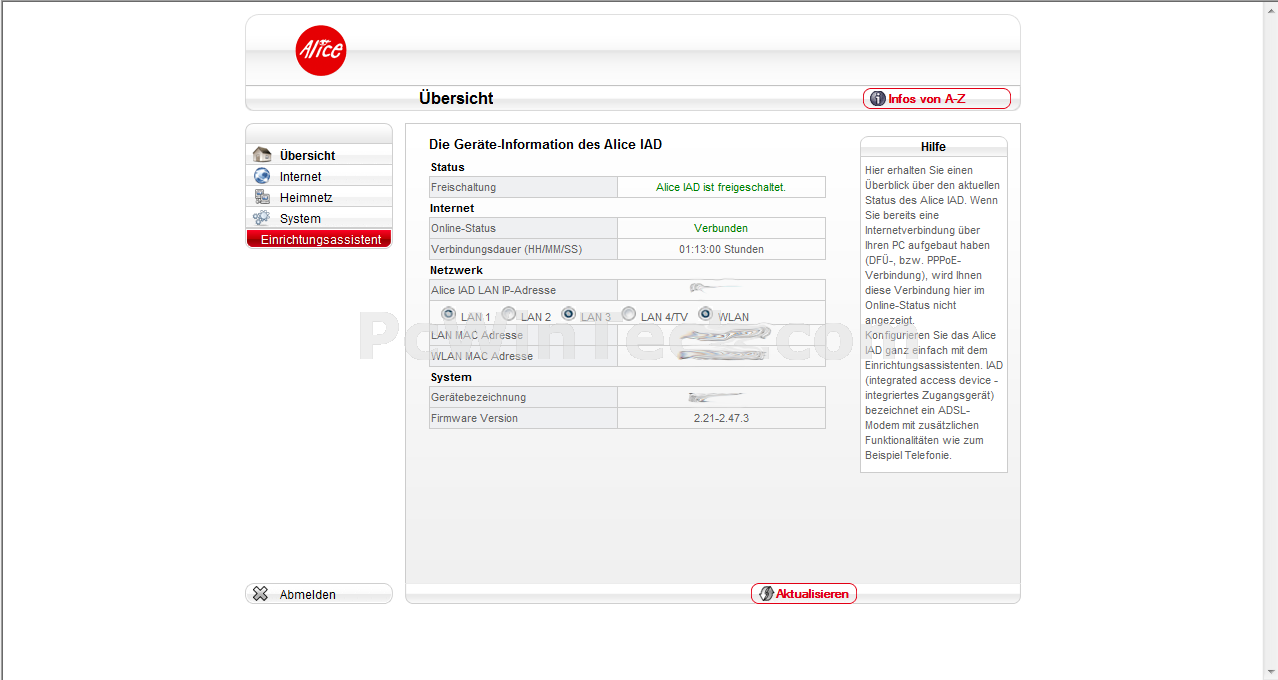Viewport: 1278px width, 680px height.
Task: Click the 'Freischaltung' row label
Action: pos(463,187)
